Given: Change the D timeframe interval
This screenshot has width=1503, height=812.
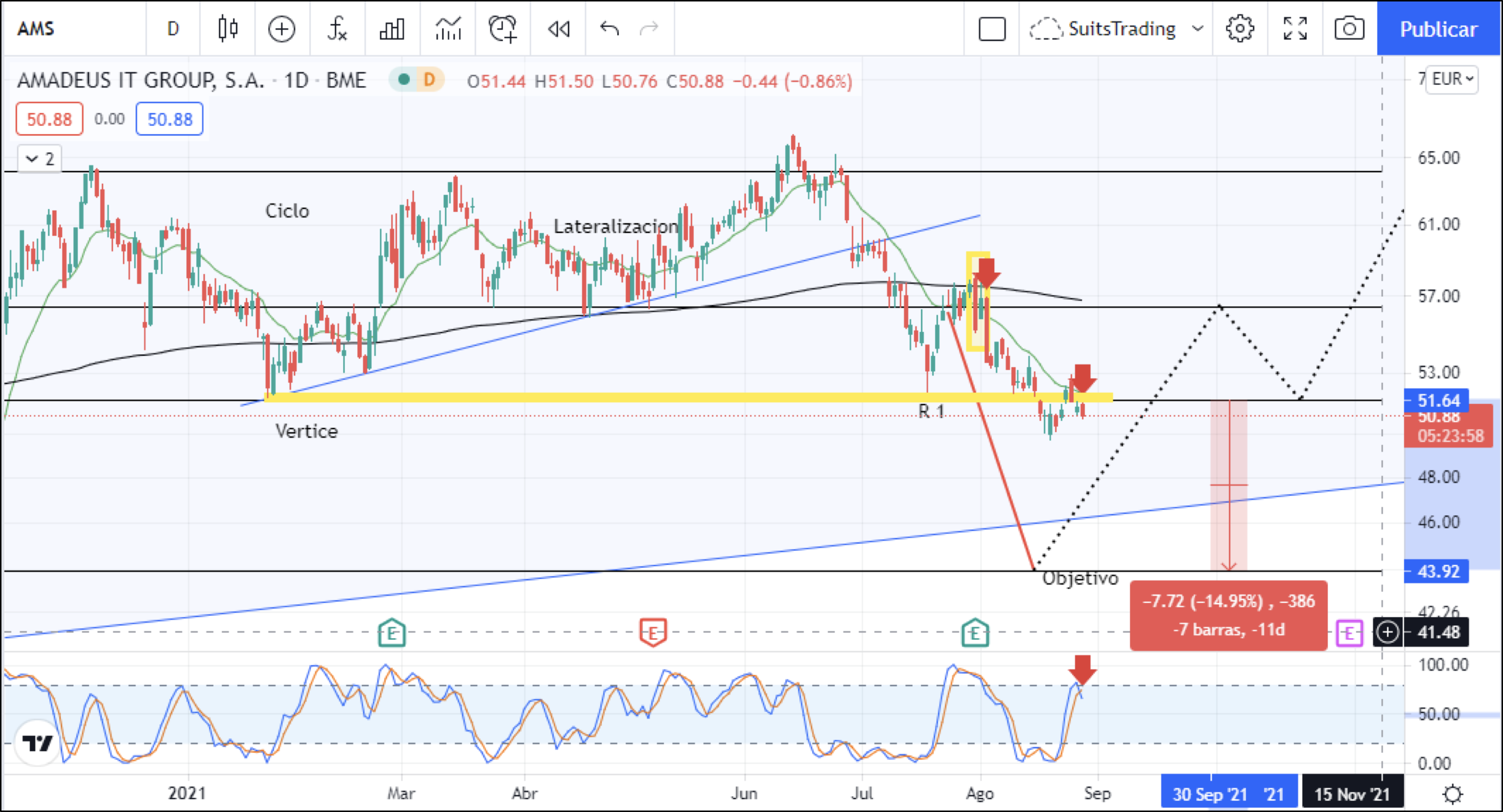Looking at the screenshot, I should point(173,28).
